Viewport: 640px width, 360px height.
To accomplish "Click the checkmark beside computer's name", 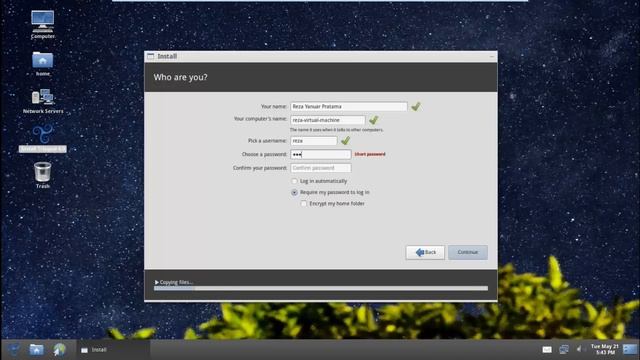I will 373,120.
